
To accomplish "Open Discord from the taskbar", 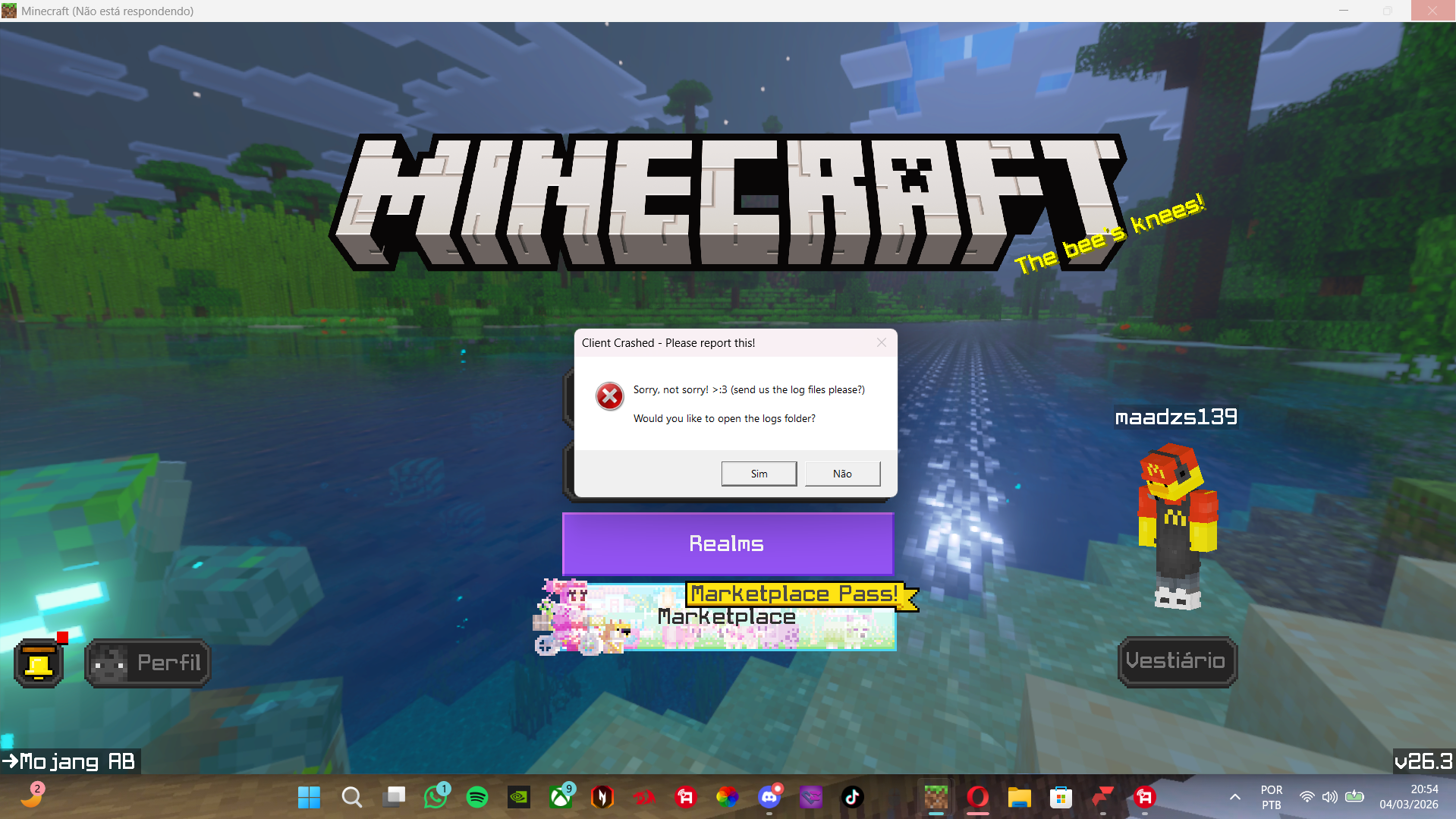I will 769,797.
